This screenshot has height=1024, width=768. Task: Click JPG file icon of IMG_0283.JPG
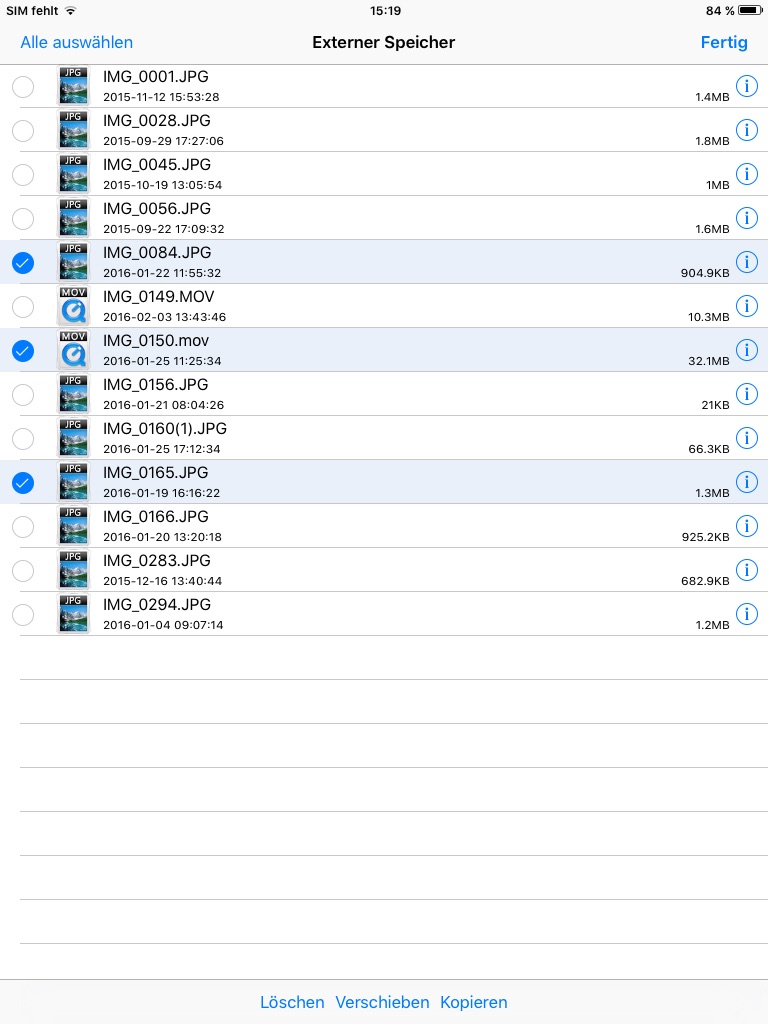[73, 570]
